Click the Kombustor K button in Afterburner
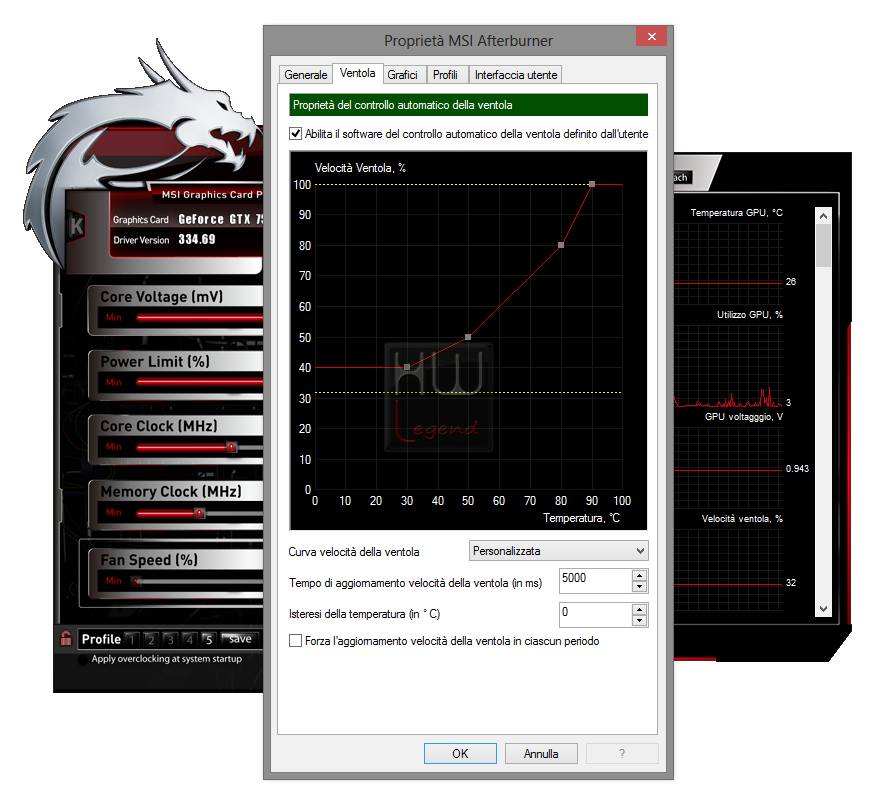Viewport: 878px width, 794px height. (x=77, y=226)
